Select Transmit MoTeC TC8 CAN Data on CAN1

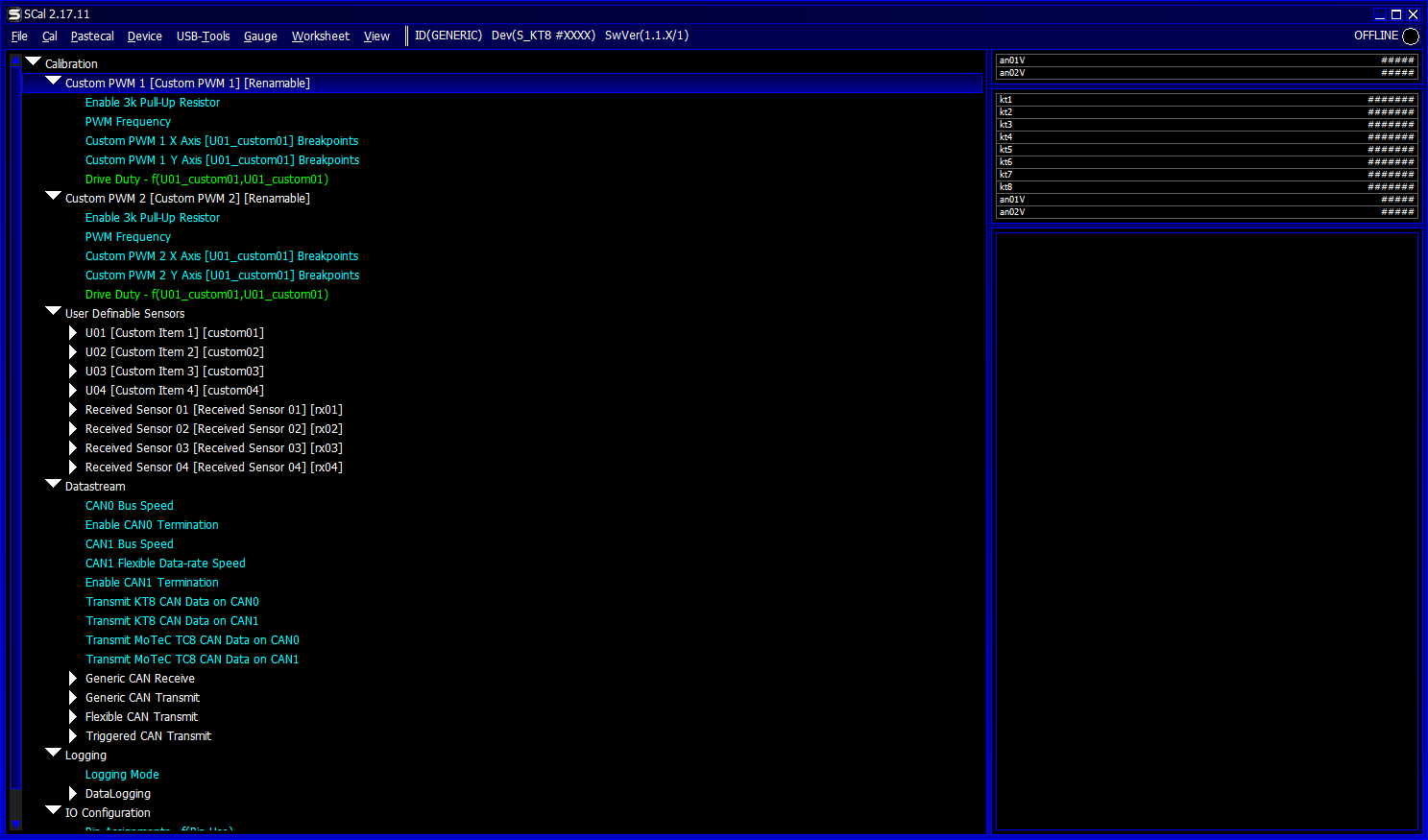pos(192,660)
